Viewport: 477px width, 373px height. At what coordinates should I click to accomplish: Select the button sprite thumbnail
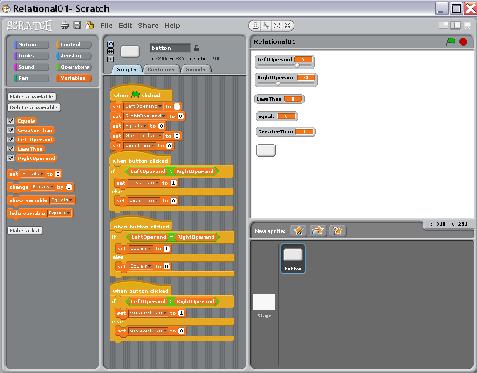tap(293, 259)
